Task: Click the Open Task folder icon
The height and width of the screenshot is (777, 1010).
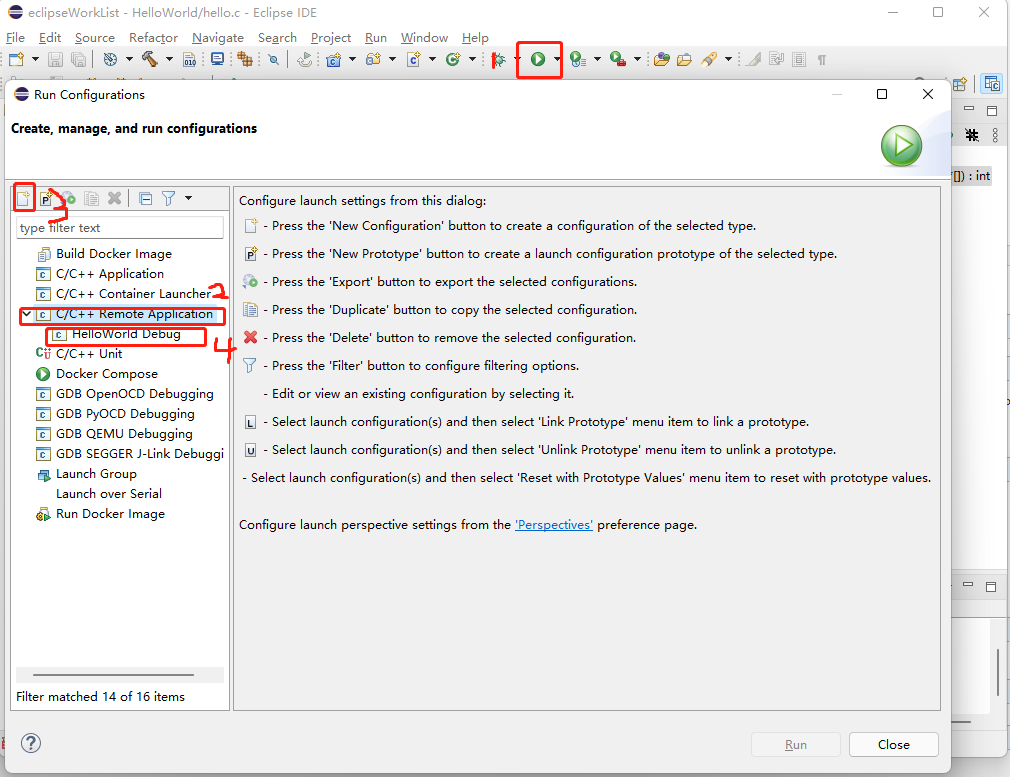Action: click(x=684, y=59)
